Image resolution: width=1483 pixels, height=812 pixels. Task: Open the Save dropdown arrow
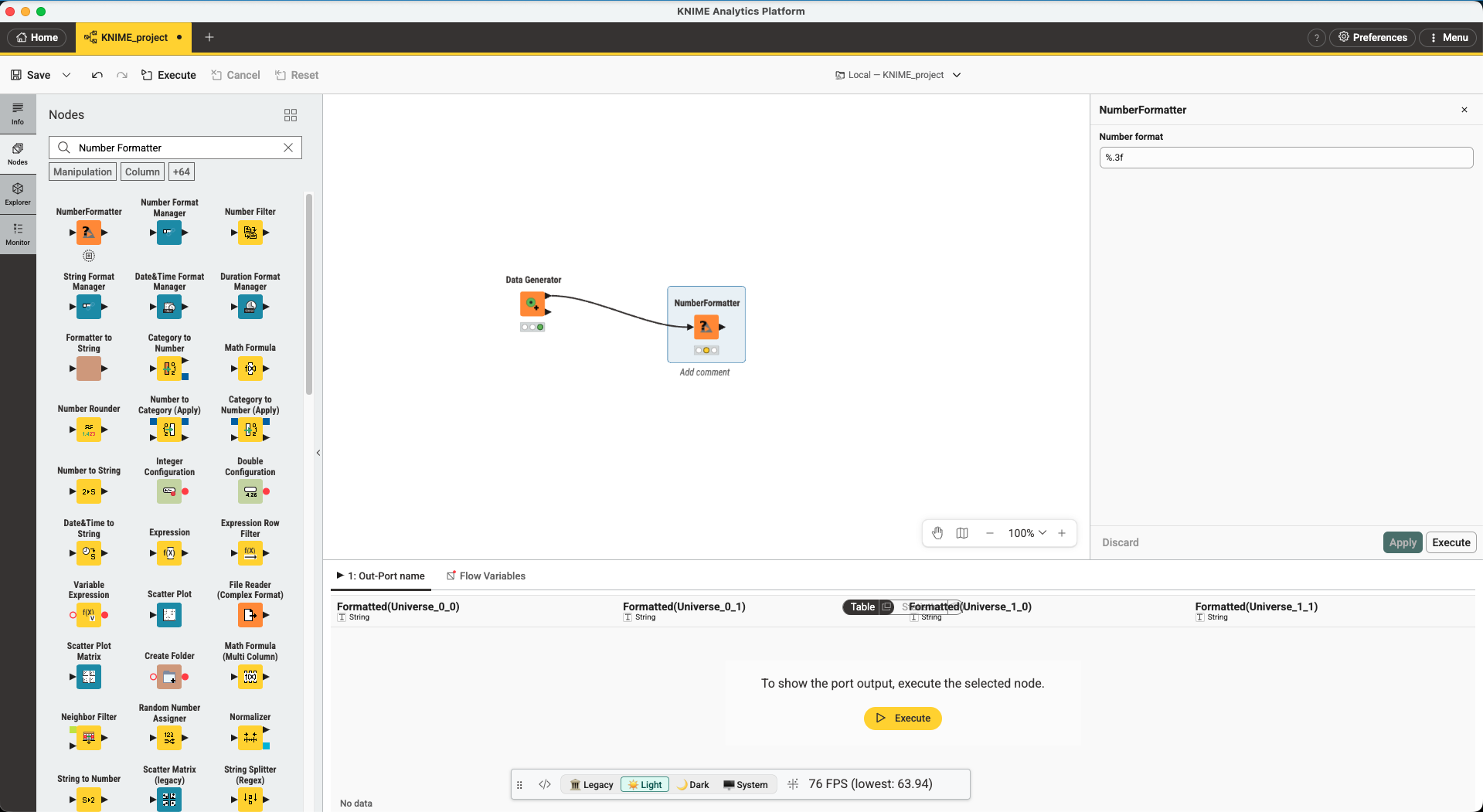click(66, 75)
